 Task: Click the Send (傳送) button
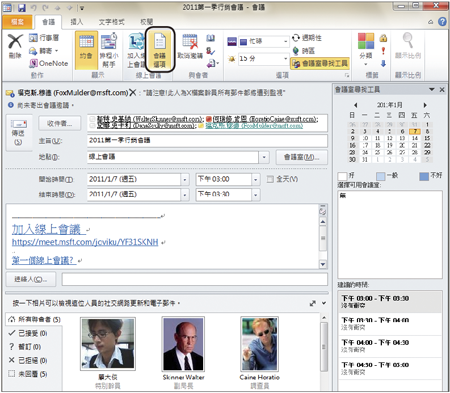[19, 133]
